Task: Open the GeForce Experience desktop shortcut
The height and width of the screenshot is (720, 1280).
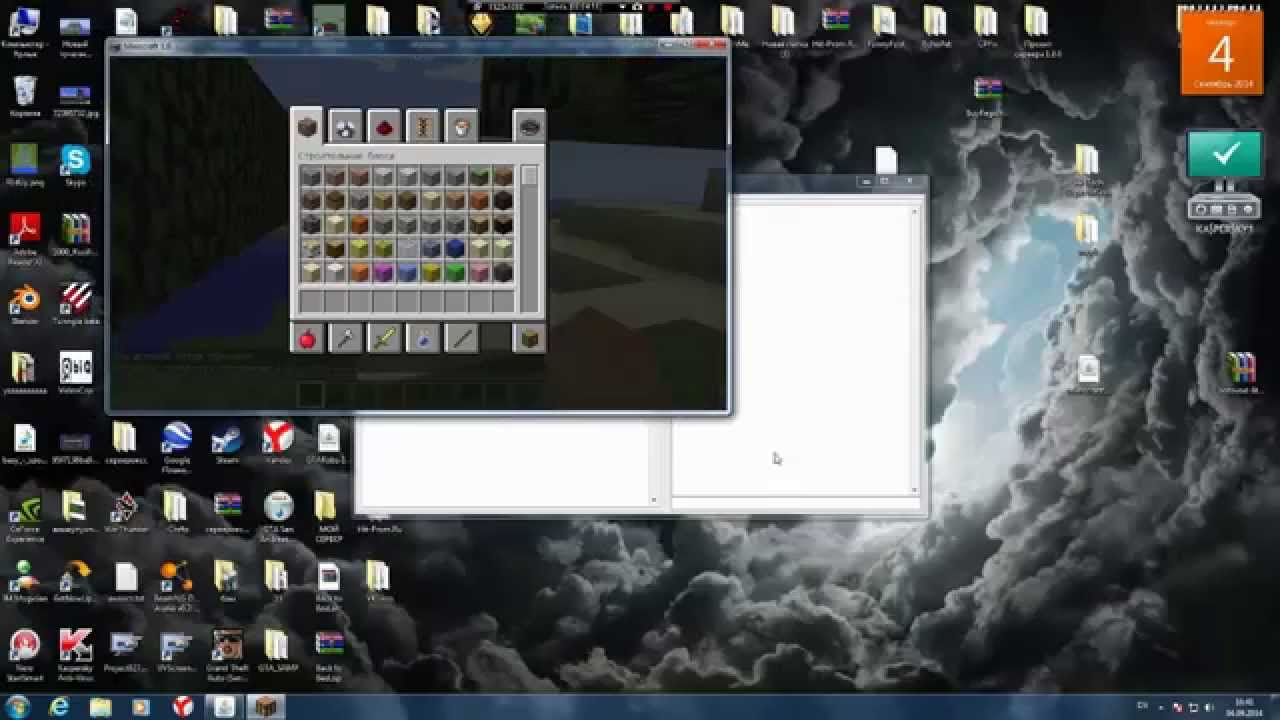Action: click(24, 516)
